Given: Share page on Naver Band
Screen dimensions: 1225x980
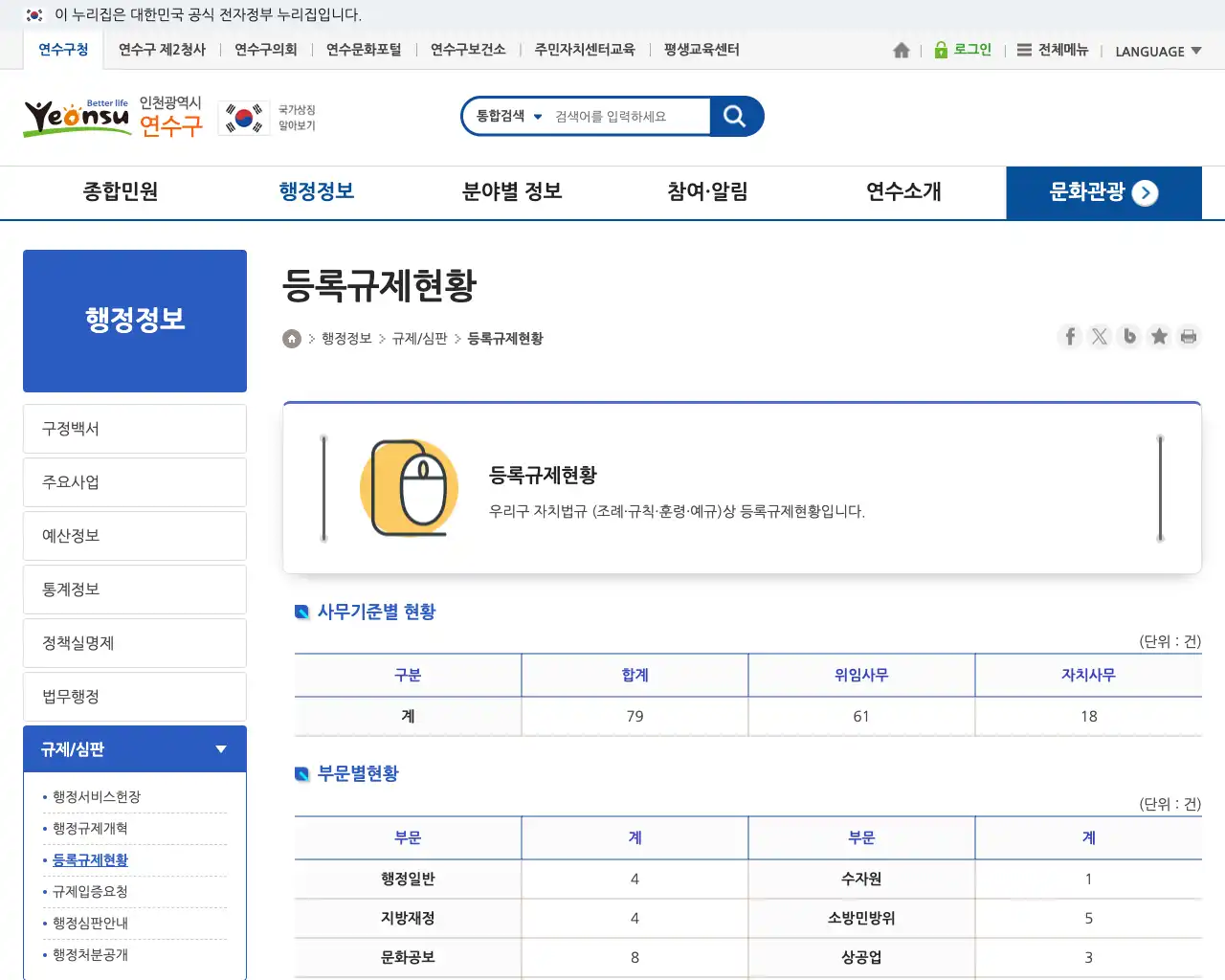Looking at the screenshot, I should click(x=1129, y=337).
